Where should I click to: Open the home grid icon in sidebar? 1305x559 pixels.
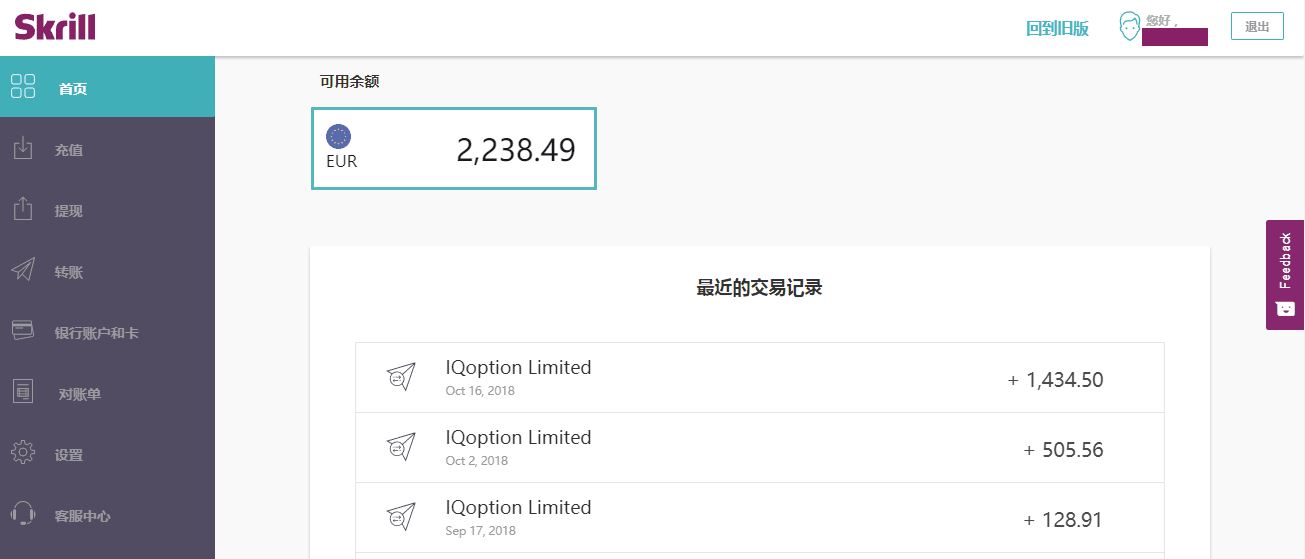pyautogui.click(x=23, y=86)
